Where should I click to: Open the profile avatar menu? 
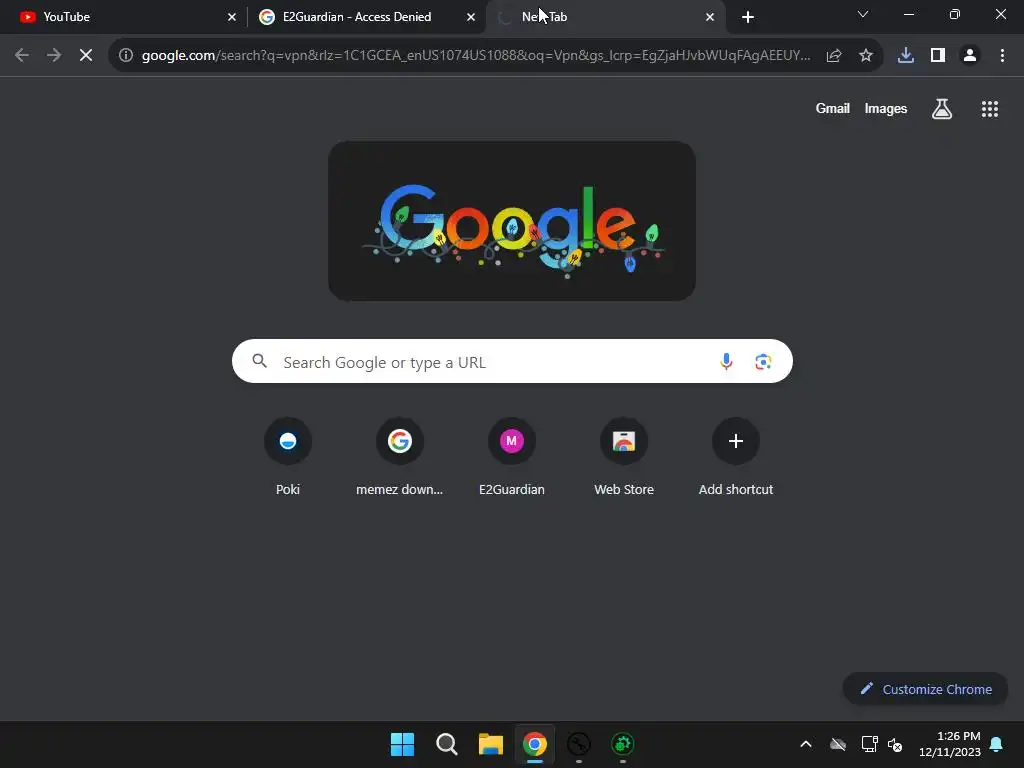(x=970, y=56)
